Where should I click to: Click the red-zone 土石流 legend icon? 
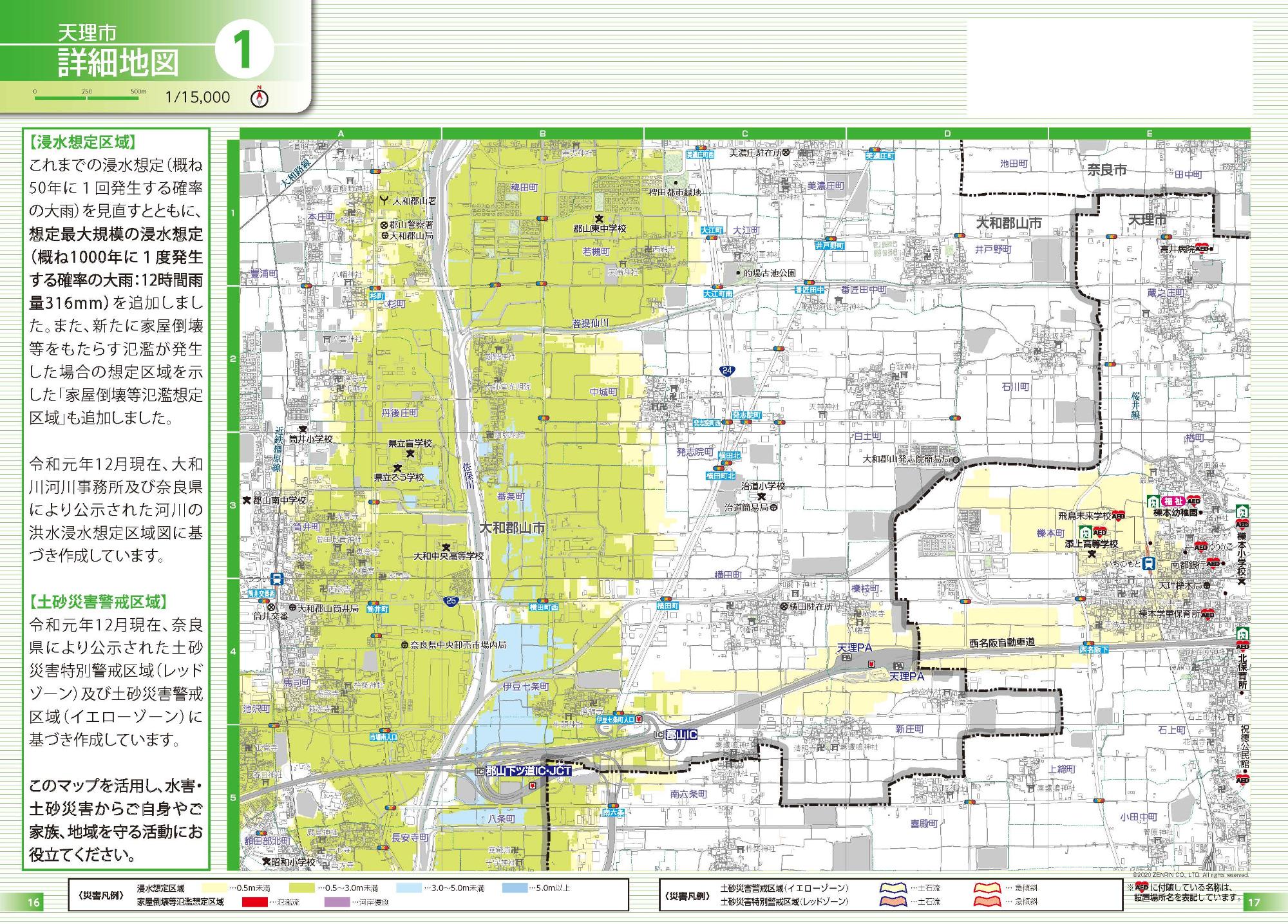point(895,901)
